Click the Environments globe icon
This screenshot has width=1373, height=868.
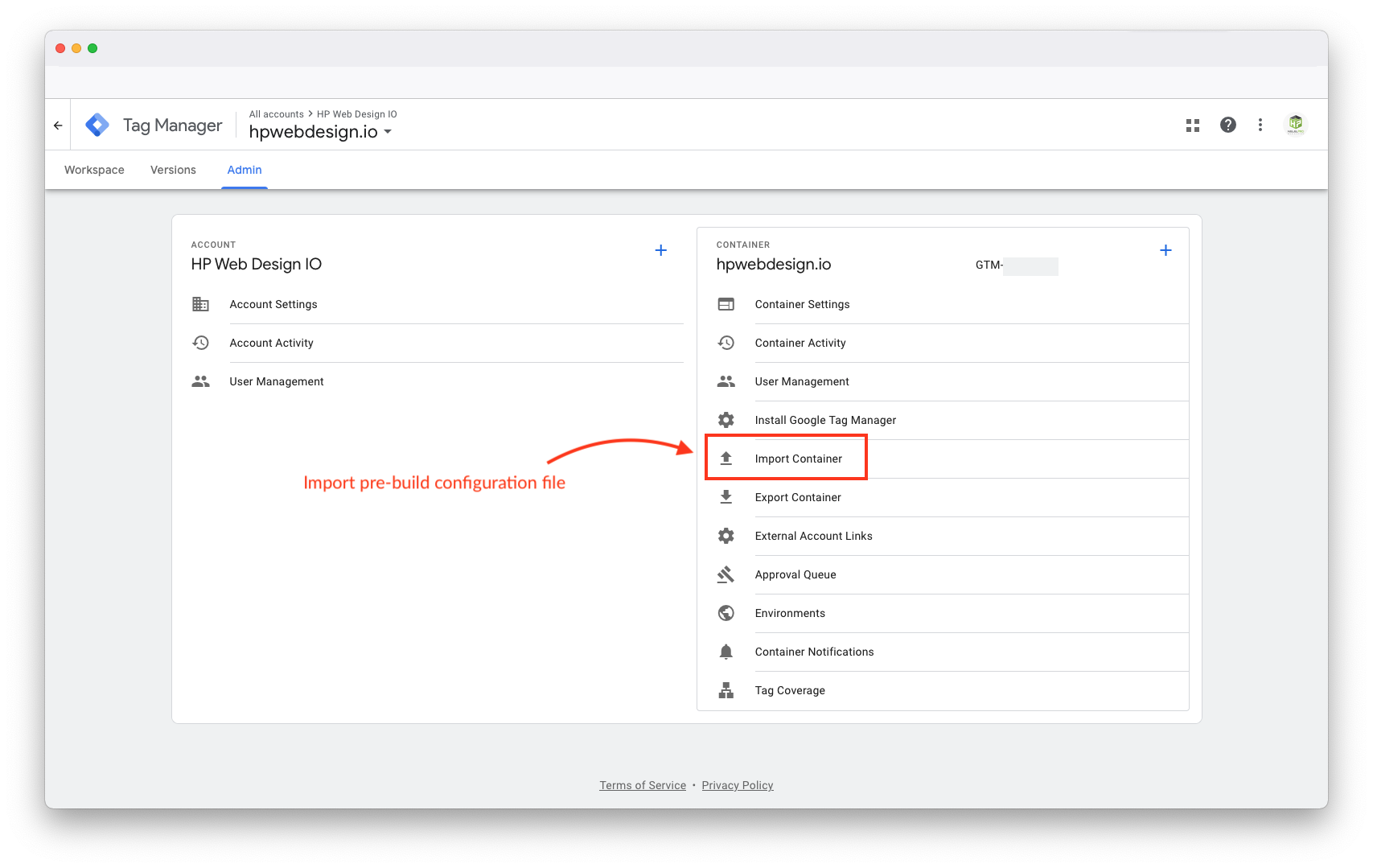(726, 613)
